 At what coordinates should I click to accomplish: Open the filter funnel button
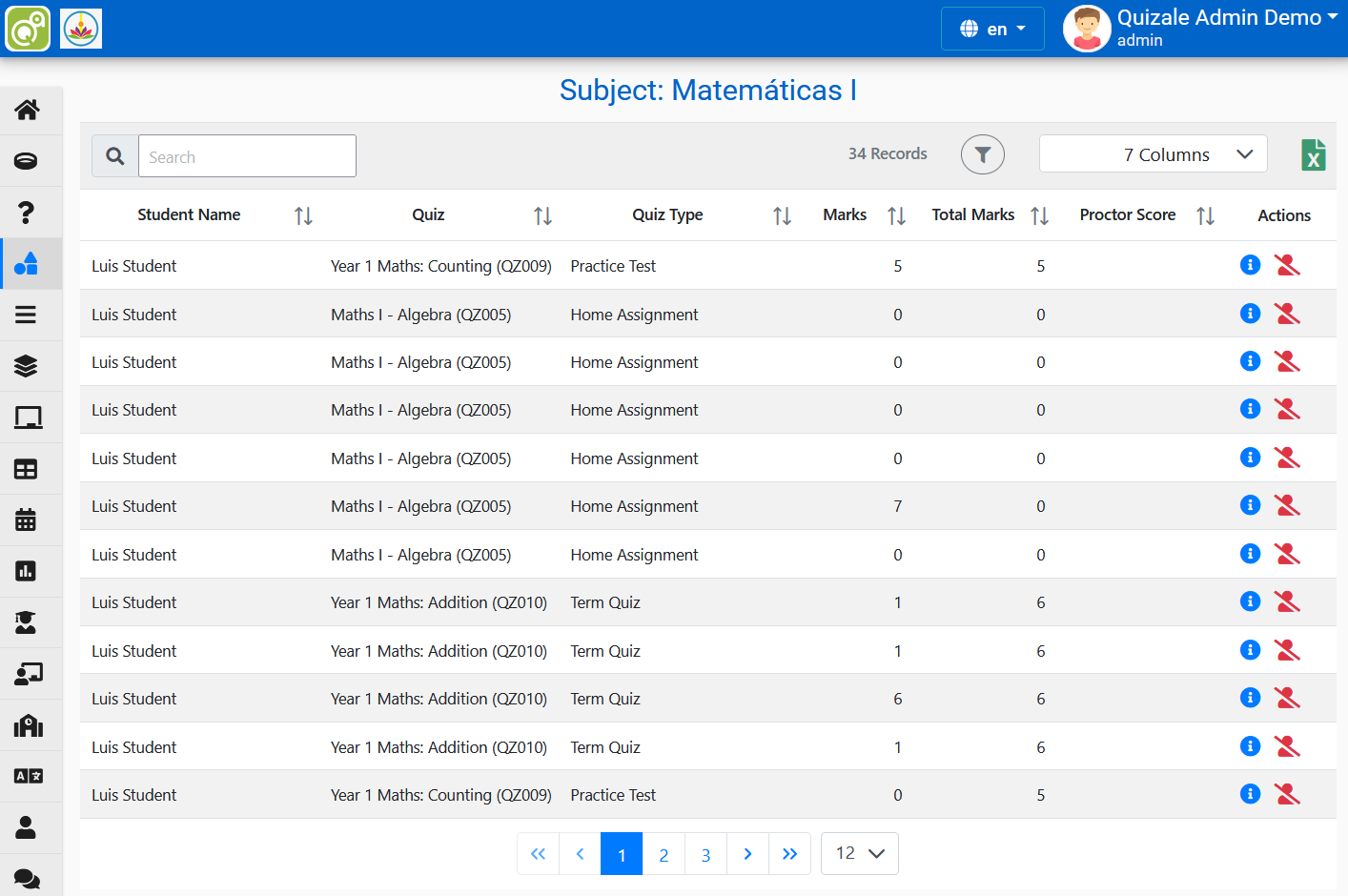[982, 154]
